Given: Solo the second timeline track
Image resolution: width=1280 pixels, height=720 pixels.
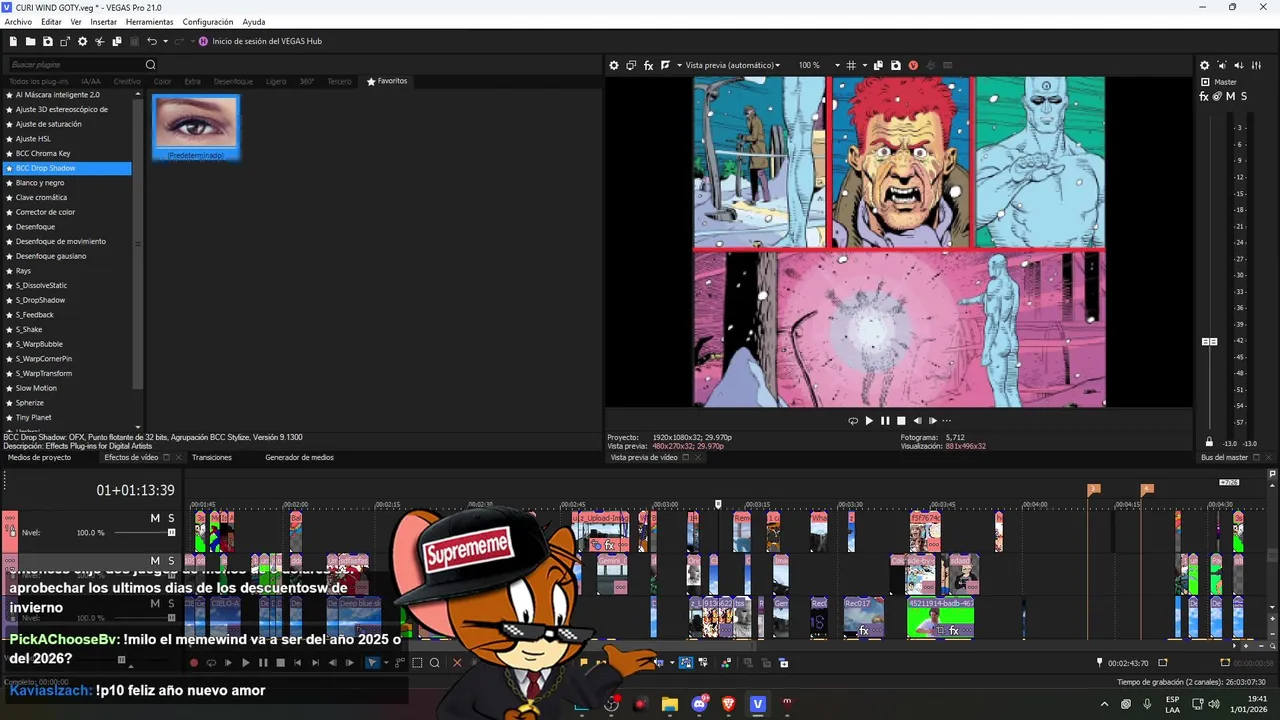Looking at the screenshot, I should point(171,561).
